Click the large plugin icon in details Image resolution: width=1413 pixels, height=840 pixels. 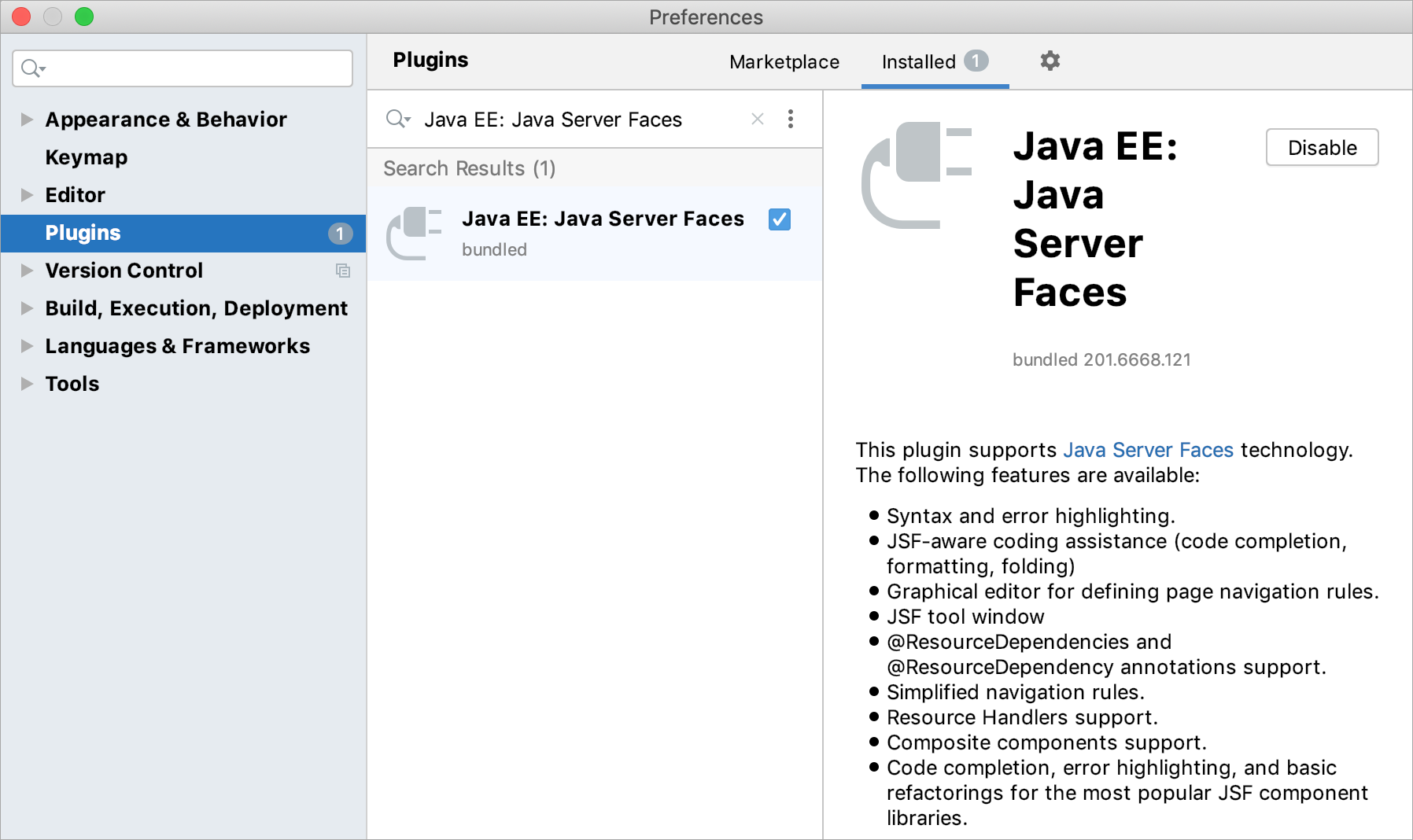click(917, 175)
